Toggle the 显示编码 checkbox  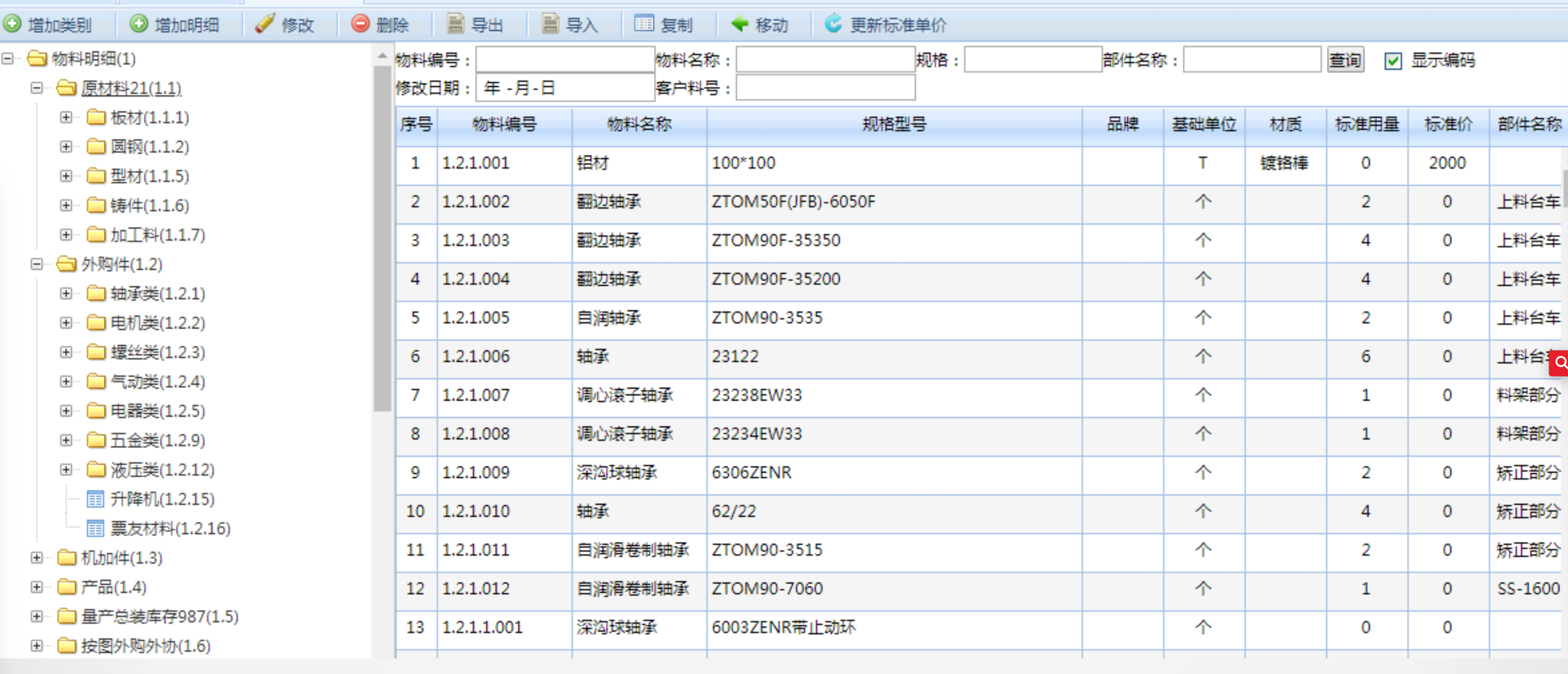[x=1393, y=60]
